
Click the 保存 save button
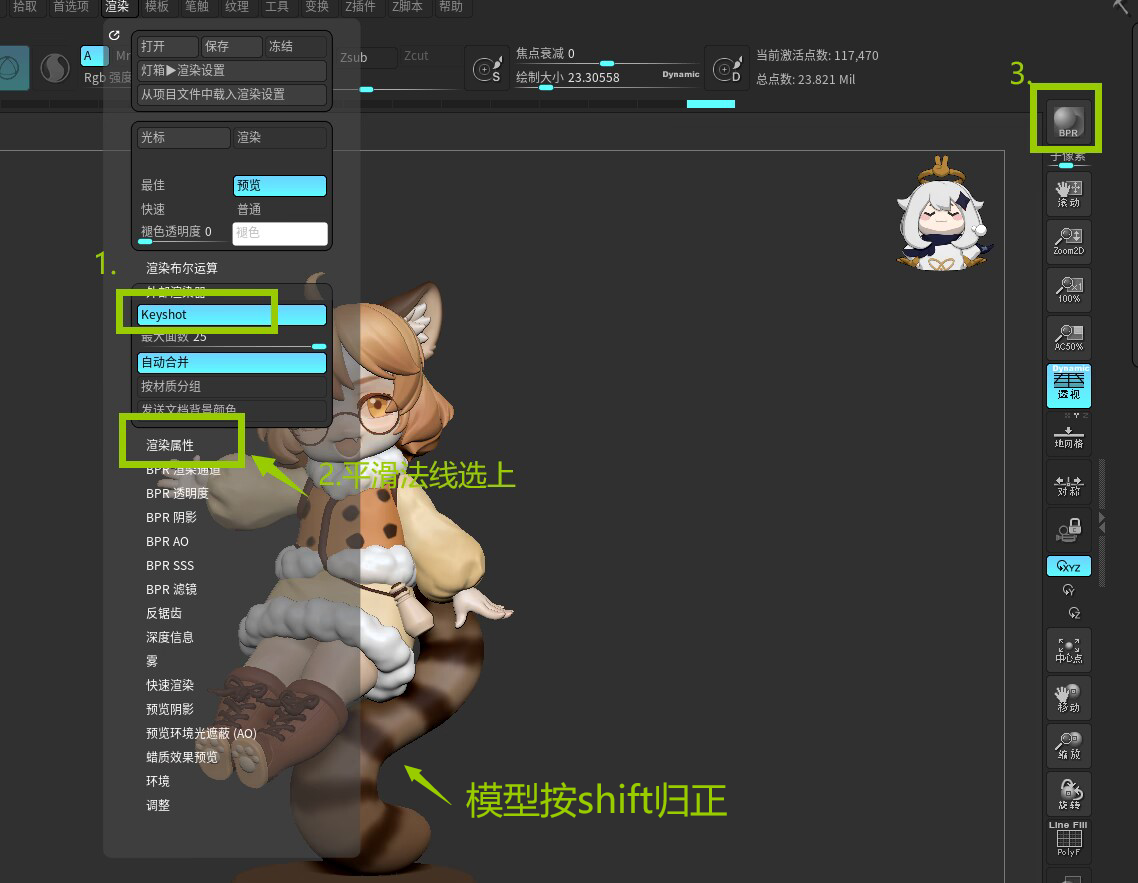(232, 46)
